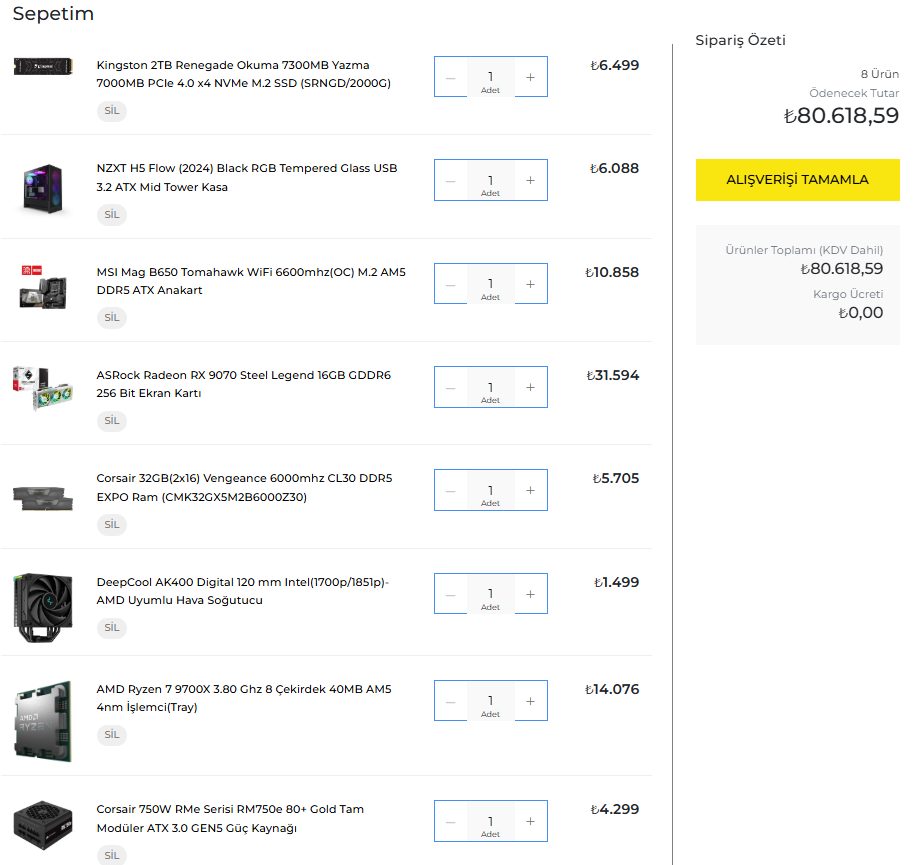The height and width of the screenshot is (865, 916).
Task: Remove DeepCool AK400 cooler using SİL
Action: click(x=112, y=628)
